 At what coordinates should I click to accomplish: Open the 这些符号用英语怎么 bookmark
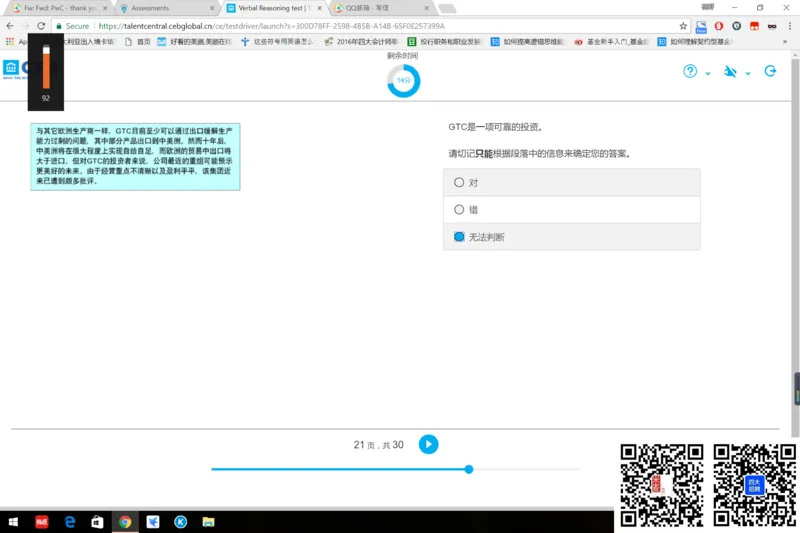(278, 42)
